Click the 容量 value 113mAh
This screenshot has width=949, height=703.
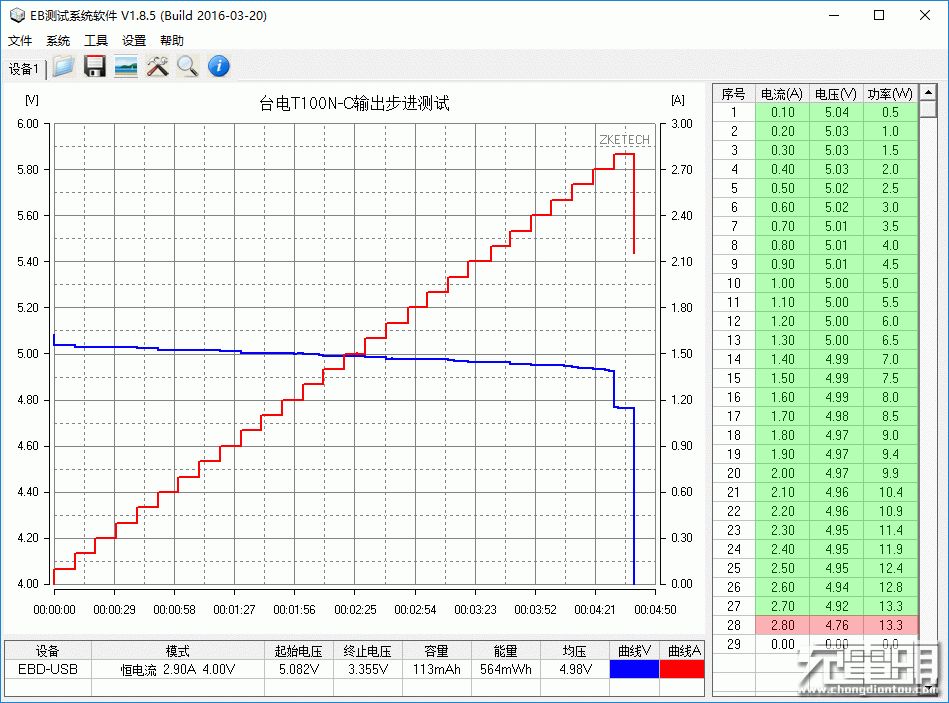(x=436, y=669)
